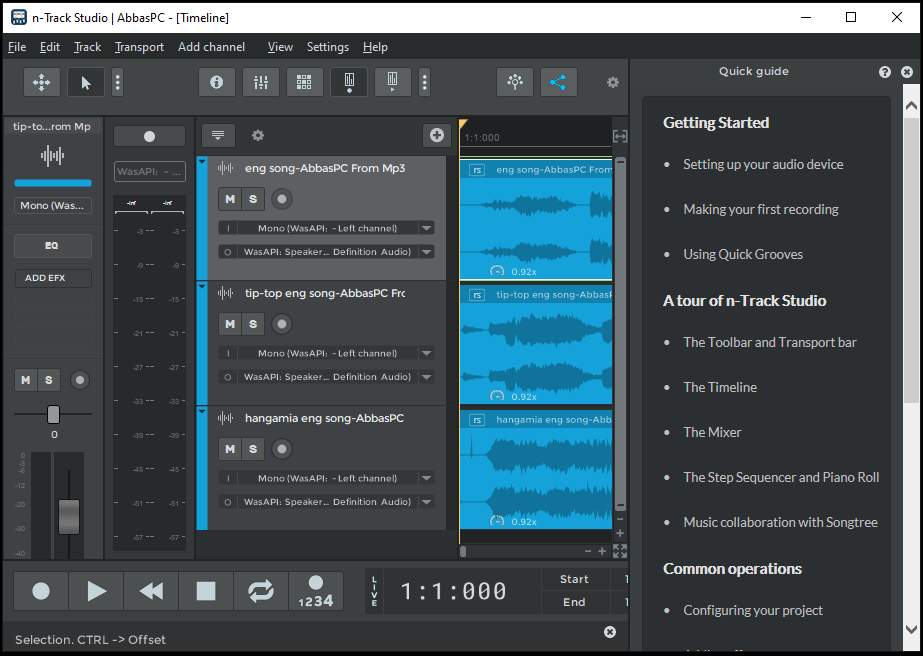Viewport: 923px width, 656px height.
Task: Click the Rewind transport button
Action: (x=151, y=591)
